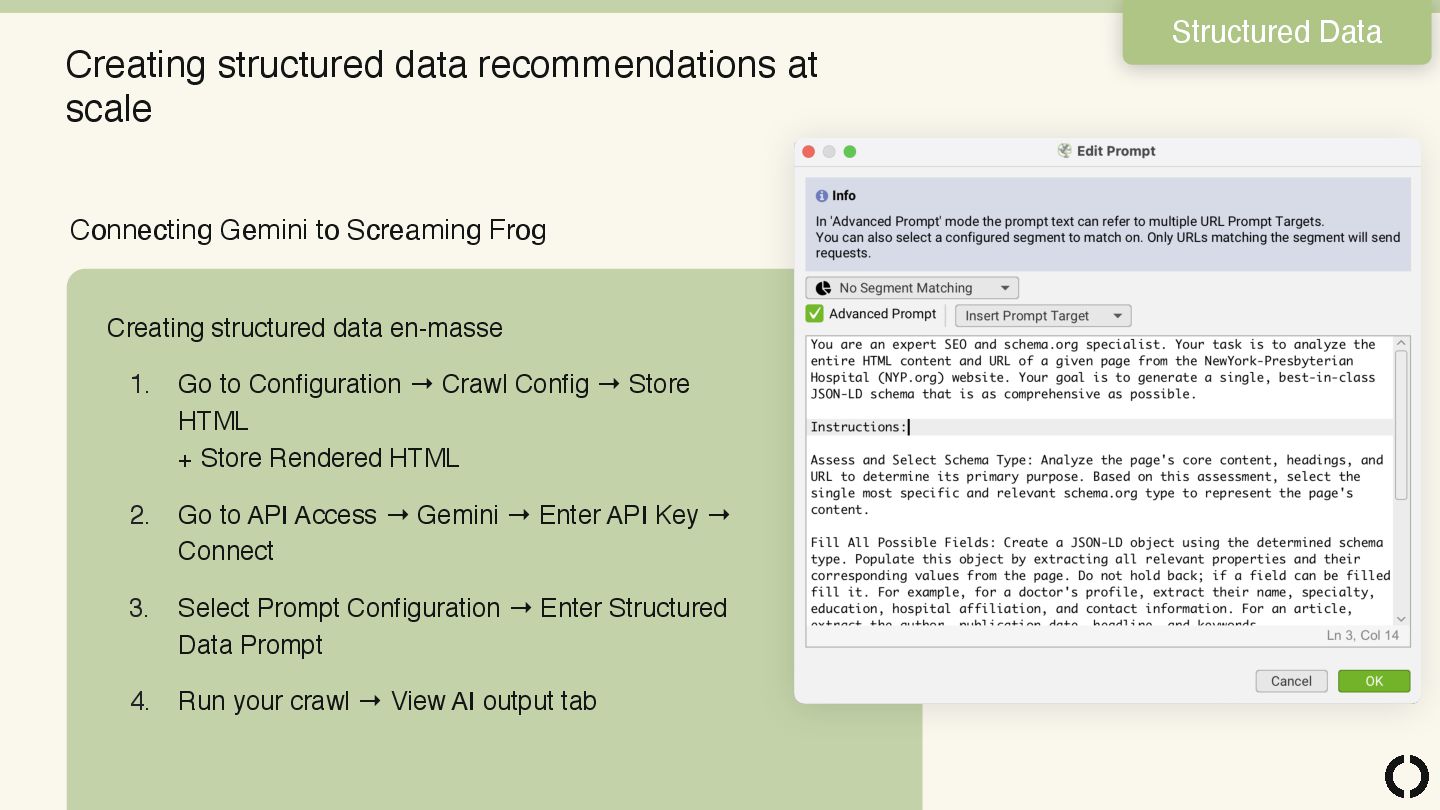
Task: Click 'Connecting Gemini to Screaming Frog' heading
Action: [308, 230]
